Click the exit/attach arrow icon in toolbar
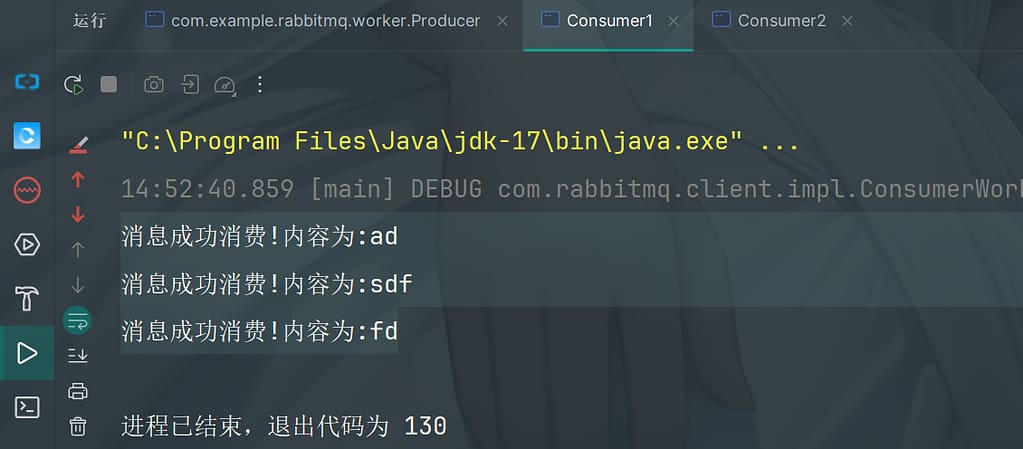1023x449 pixels. pyautogui.click(x=190, y=85)
